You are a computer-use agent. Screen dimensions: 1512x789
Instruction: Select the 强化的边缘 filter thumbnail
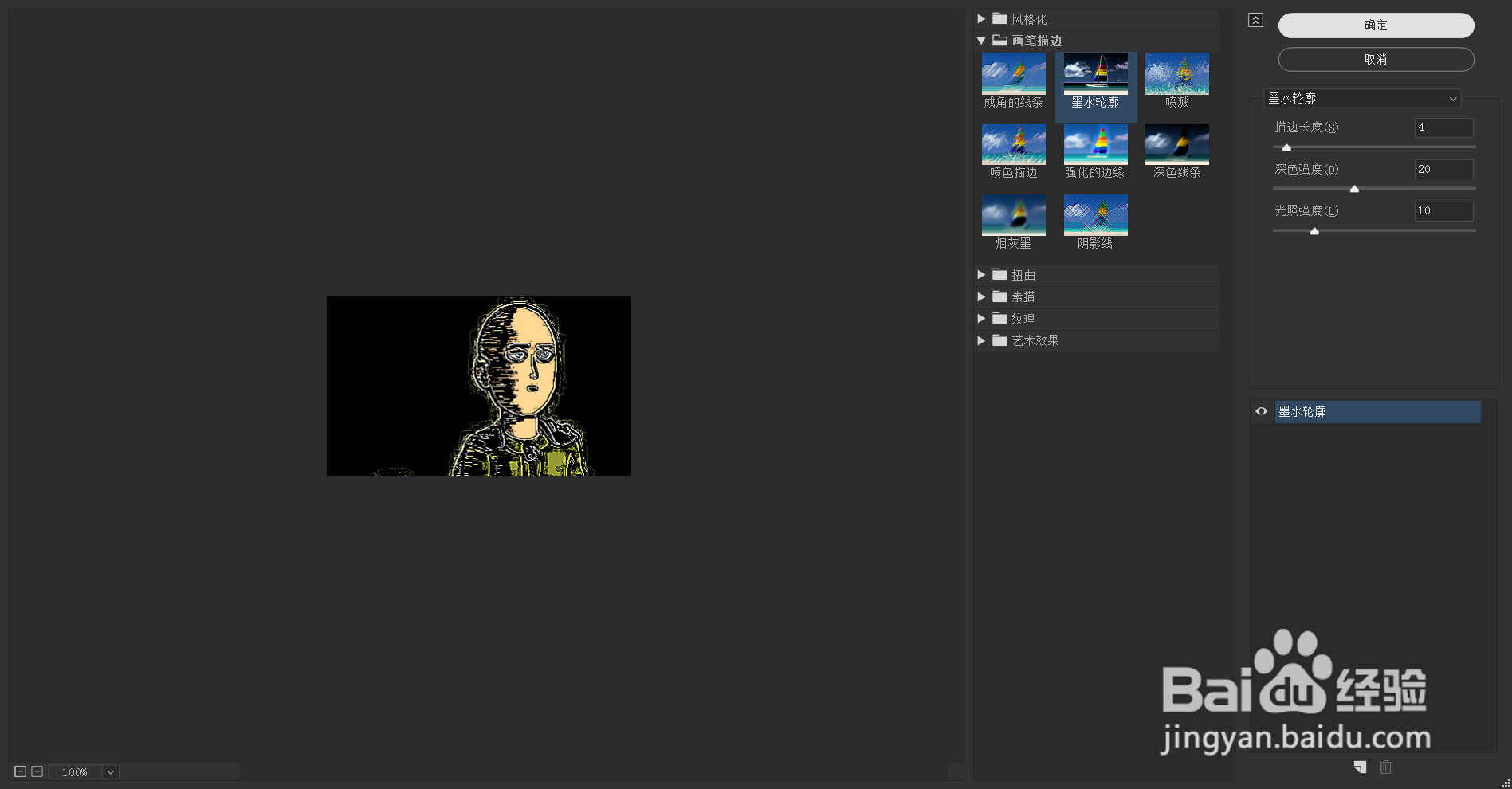click(x=1095, y=144)
